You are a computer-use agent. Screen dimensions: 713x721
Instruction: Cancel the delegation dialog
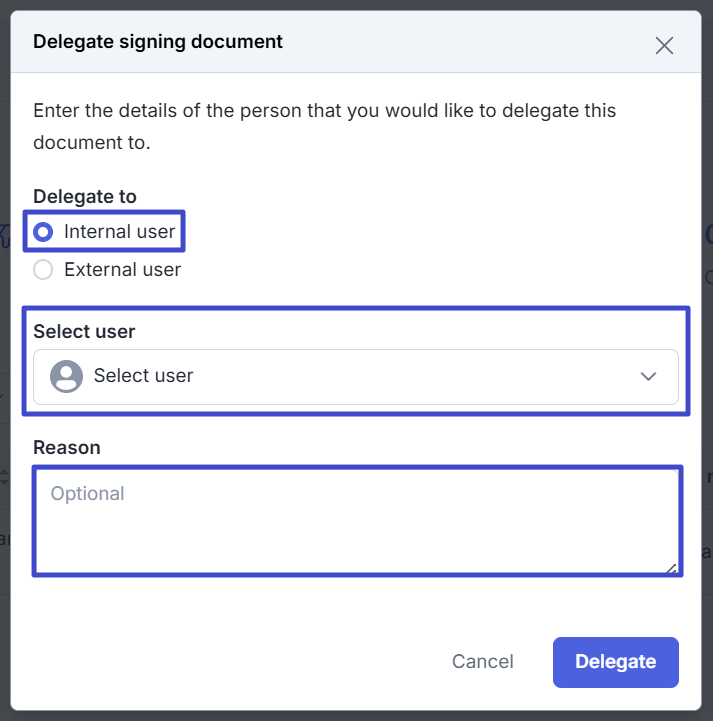click(483, 662)
